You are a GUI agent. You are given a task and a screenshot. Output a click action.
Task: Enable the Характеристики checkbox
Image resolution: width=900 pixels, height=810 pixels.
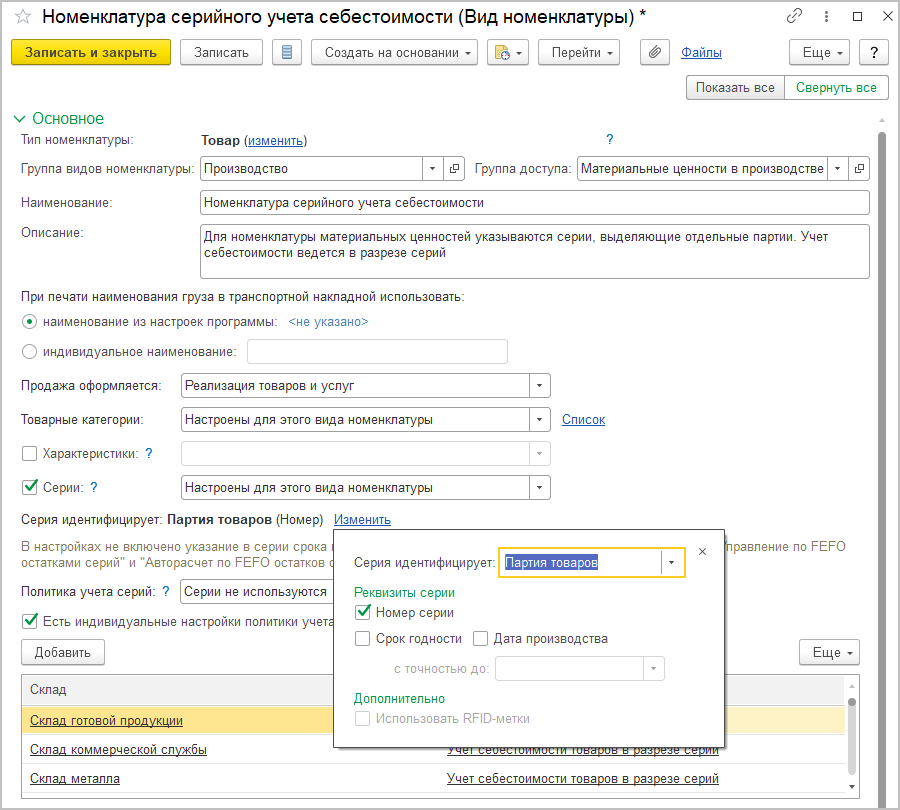30,453
